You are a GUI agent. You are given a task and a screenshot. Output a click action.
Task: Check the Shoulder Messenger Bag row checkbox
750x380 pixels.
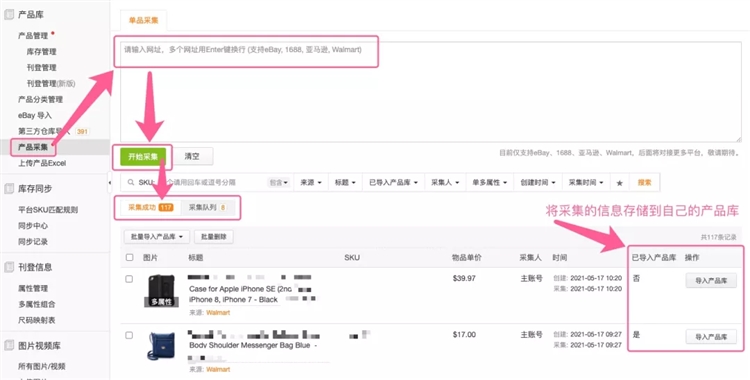(129, 335)
